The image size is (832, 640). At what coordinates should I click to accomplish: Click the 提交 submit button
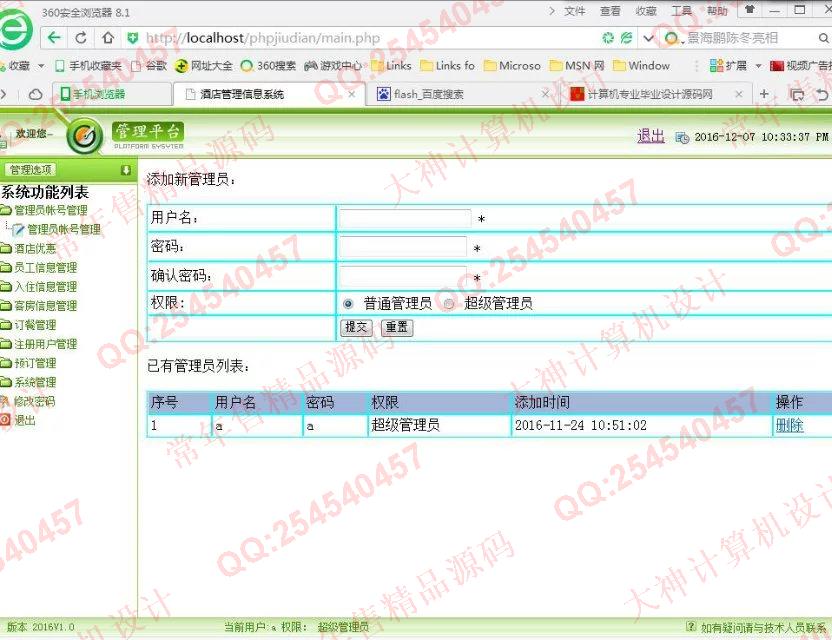356,327
